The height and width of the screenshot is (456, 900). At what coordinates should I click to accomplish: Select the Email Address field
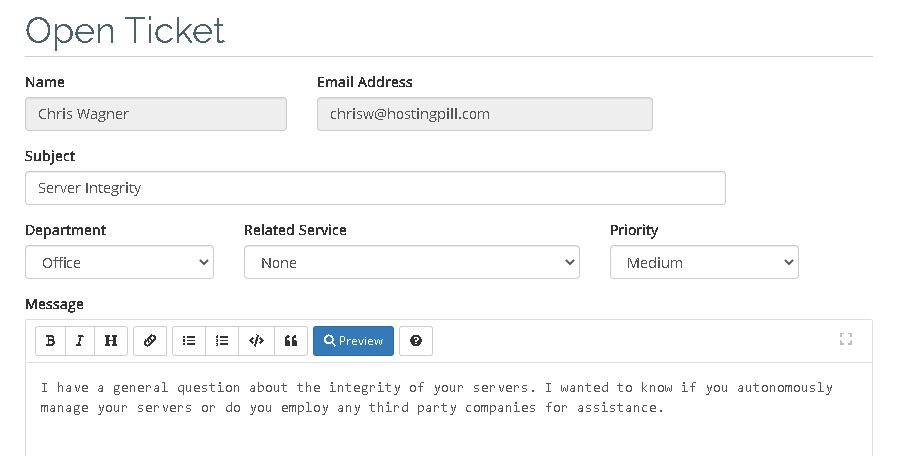pyautogui.click(x=485, y=114)
